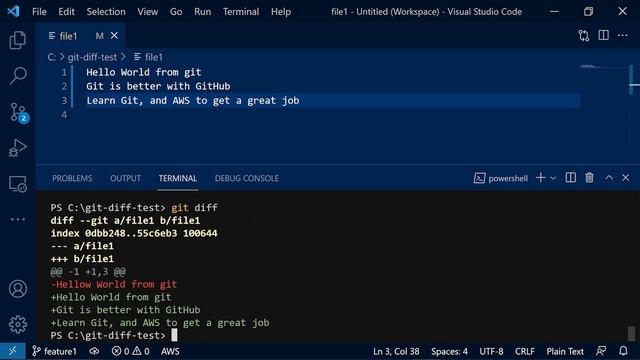Screen dimensions: 640x360
Task: Click removed line '-Hellow World from git'
Action: [114, 284]
